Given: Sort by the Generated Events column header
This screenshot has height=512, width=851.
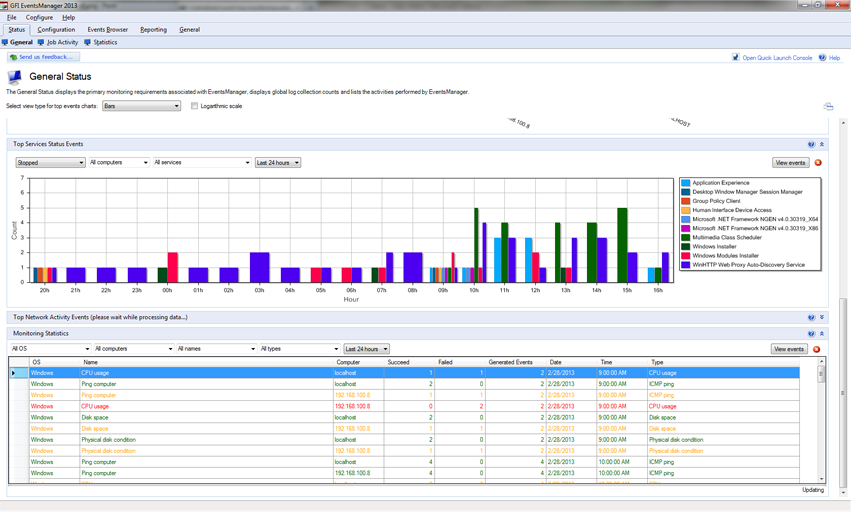Looking at the screenshot, I should click(x=516, y=362).
